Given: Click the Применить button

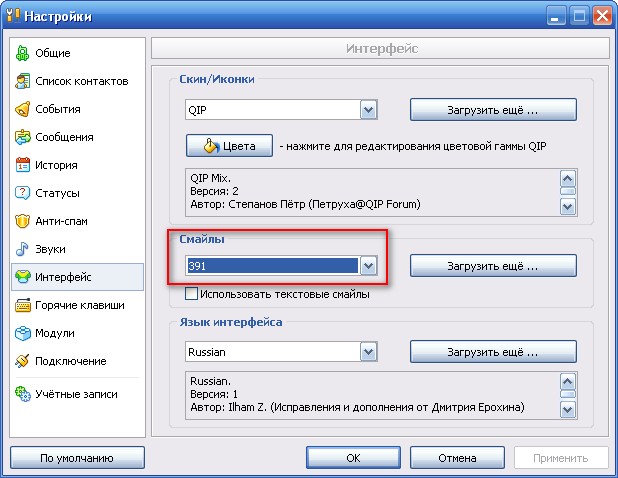Looking at the screenshot, I should tap(561, 458).
